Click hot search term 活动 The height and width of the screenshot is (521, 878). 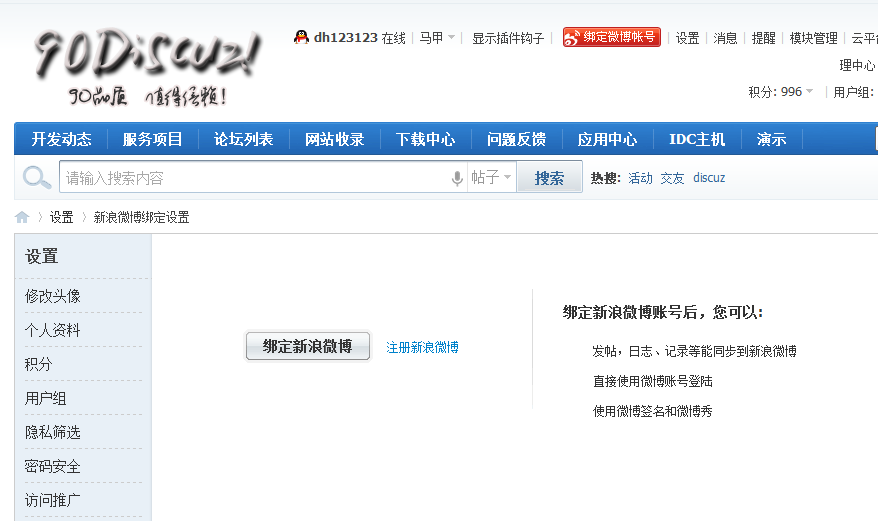tap(640, 178)
